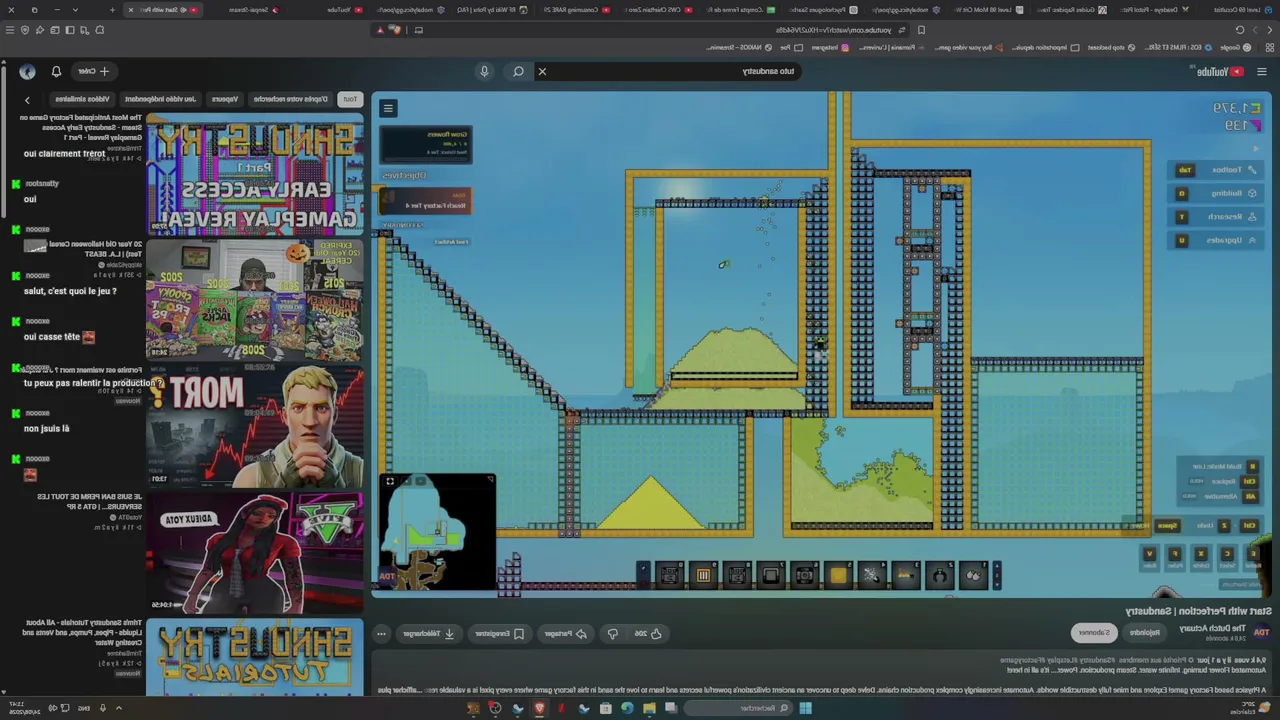Open the browser main hamburger menu

click(10, 30)
